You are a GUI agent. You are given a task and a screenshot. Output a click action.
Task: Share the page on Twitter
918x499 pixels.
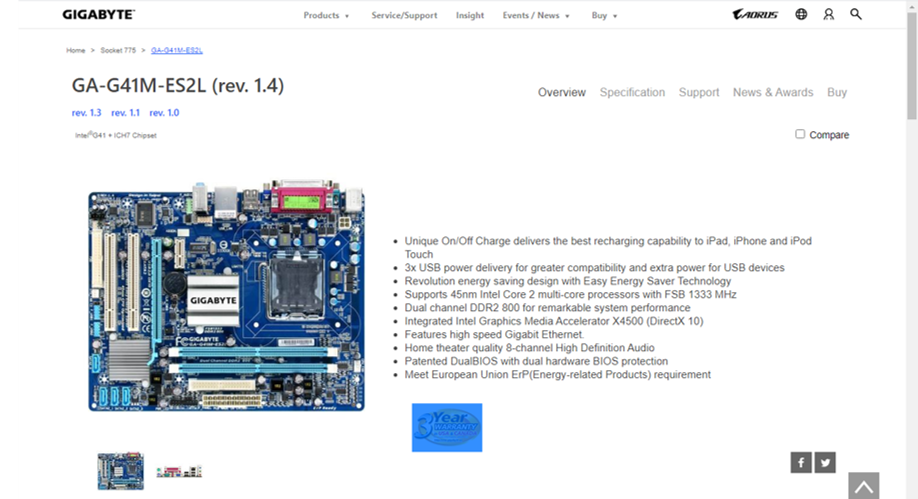pos(825,462)
